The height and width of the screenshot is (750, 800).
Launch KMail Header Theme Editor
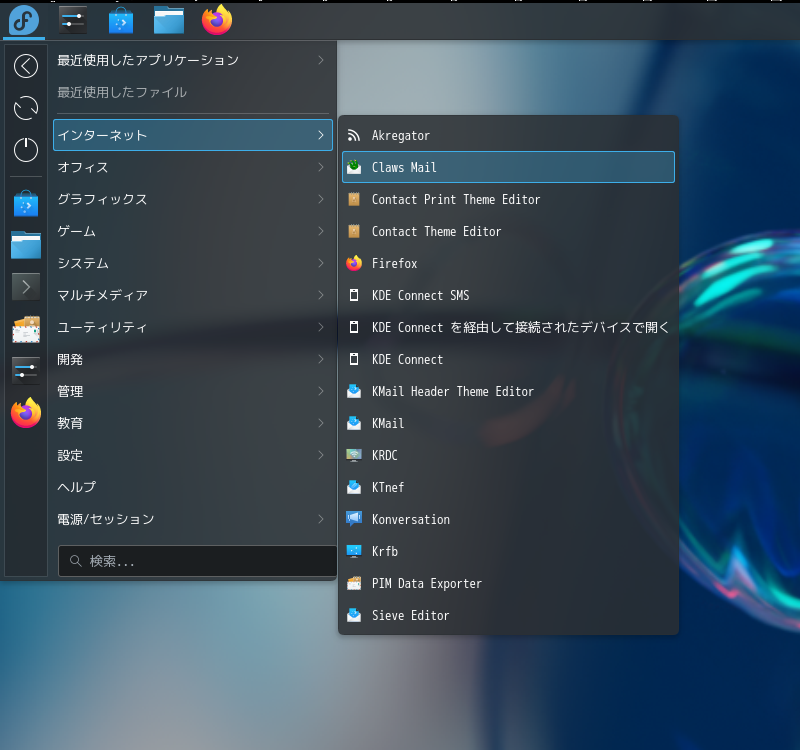pyautogui.click(x=508, y=391)
